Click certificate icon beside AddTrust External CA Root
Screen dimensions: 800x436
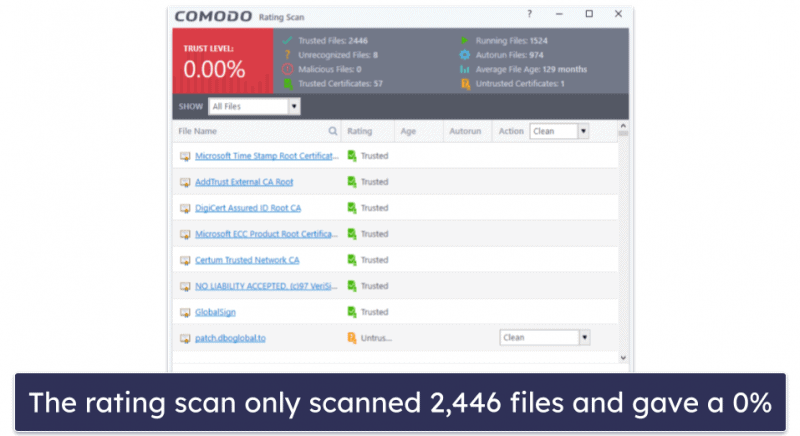click(x=185, y=182)
